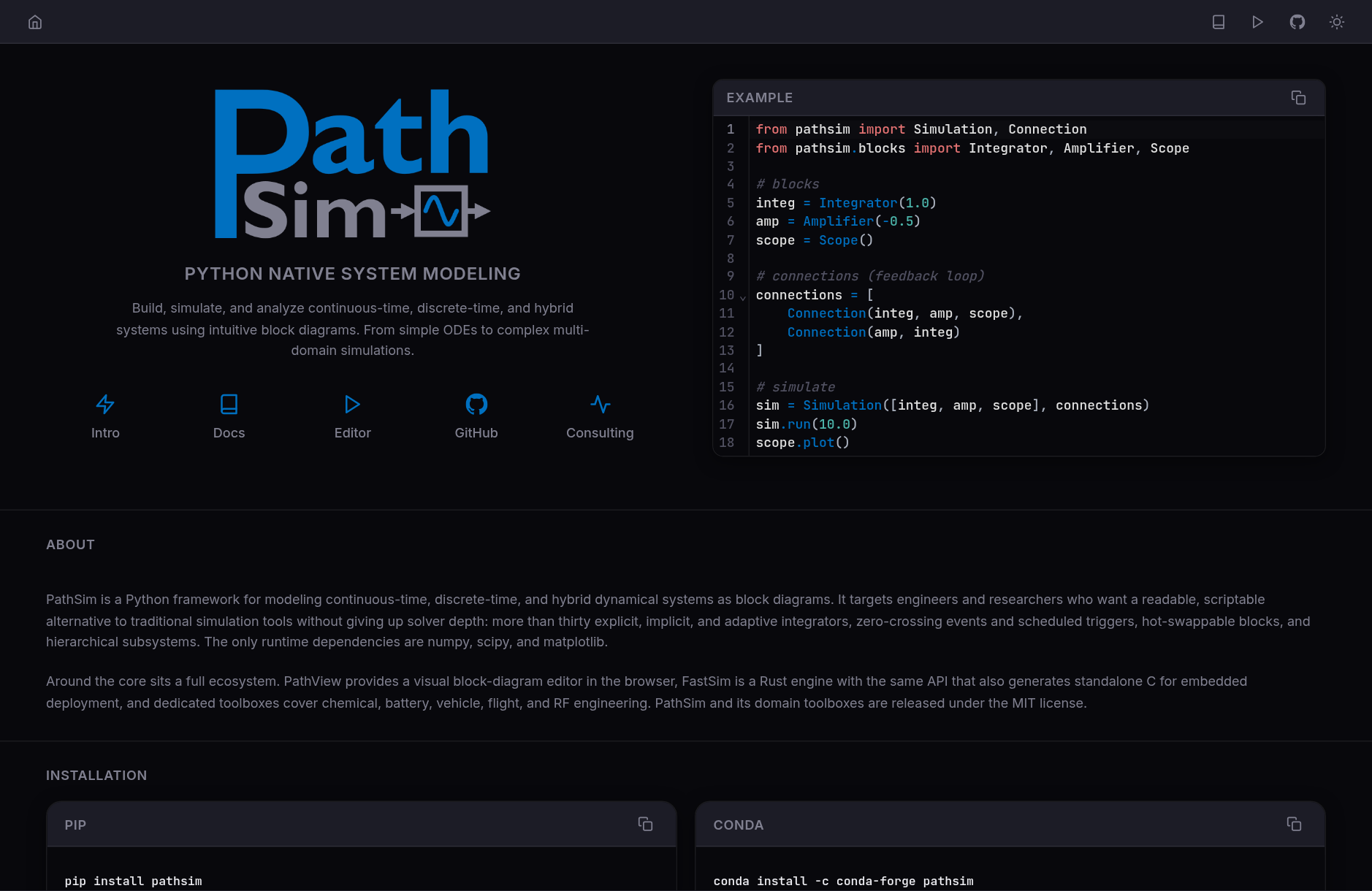
Task: Copy the EXAMPLE code snippet
Action: [1298, 98]
